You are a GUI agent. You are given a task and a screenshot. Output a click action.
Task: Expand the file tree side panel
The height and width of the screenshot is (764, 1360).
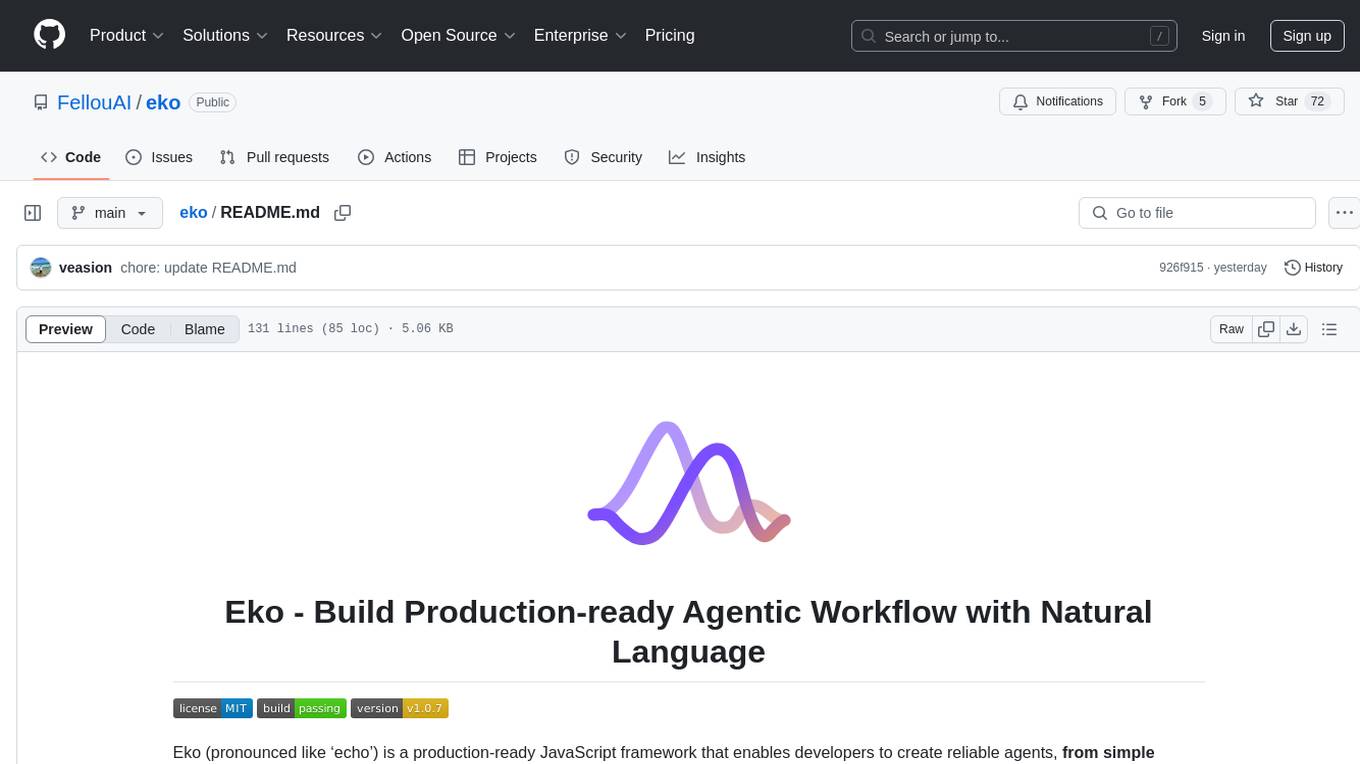(33, 213)
